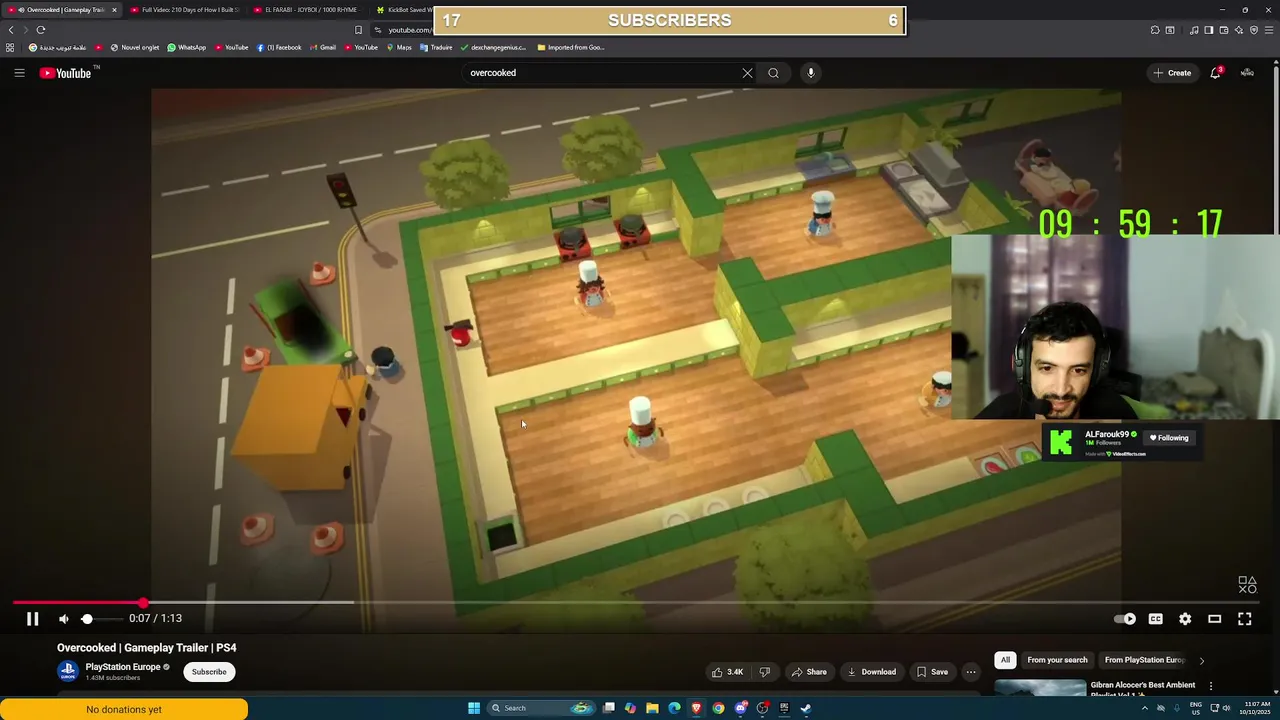This screenshot has width=1280, height=720.
Task: Go back in browser history
Action: click(11, 30)
